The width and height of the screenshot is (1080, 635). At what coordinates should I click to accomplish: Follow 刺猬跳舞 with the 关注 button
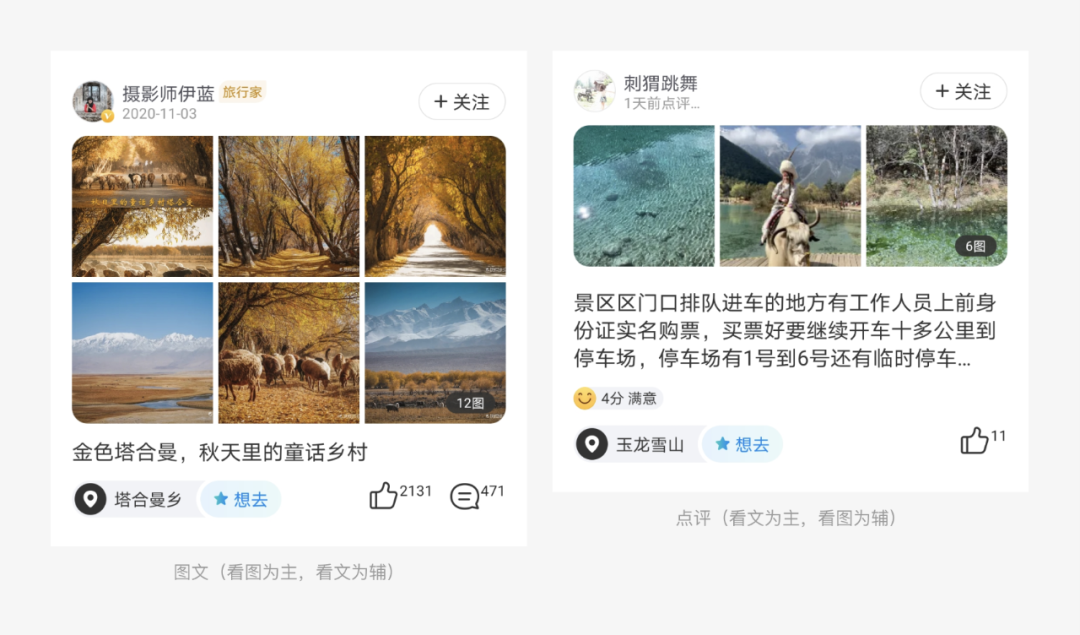tap(964, 91)
